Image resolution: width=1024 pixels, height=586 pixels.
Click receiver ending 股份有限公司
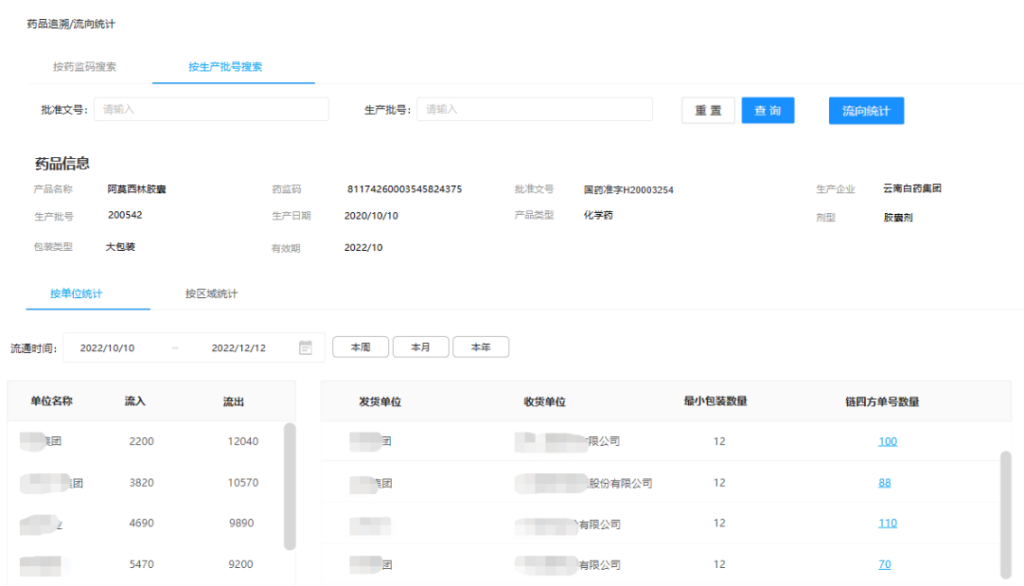[620, 483]
